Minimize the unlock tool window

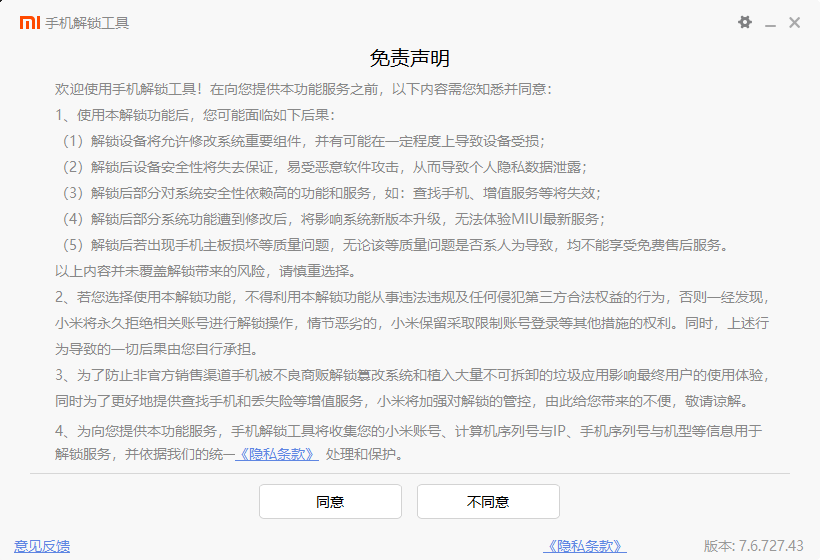click(770, 24)
